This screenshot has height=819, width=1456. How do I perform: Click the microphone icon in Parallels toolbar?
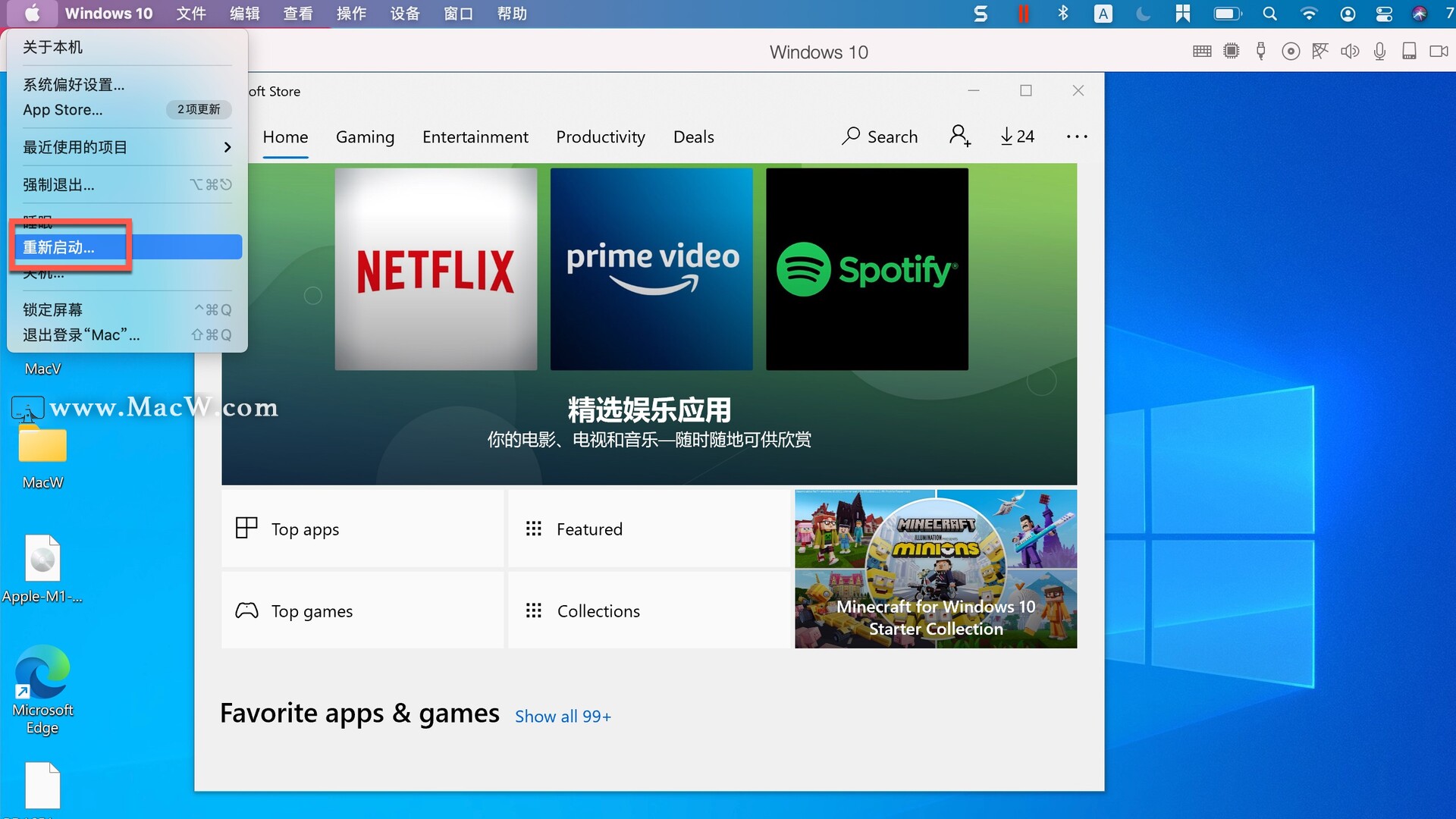(1379, 52)
